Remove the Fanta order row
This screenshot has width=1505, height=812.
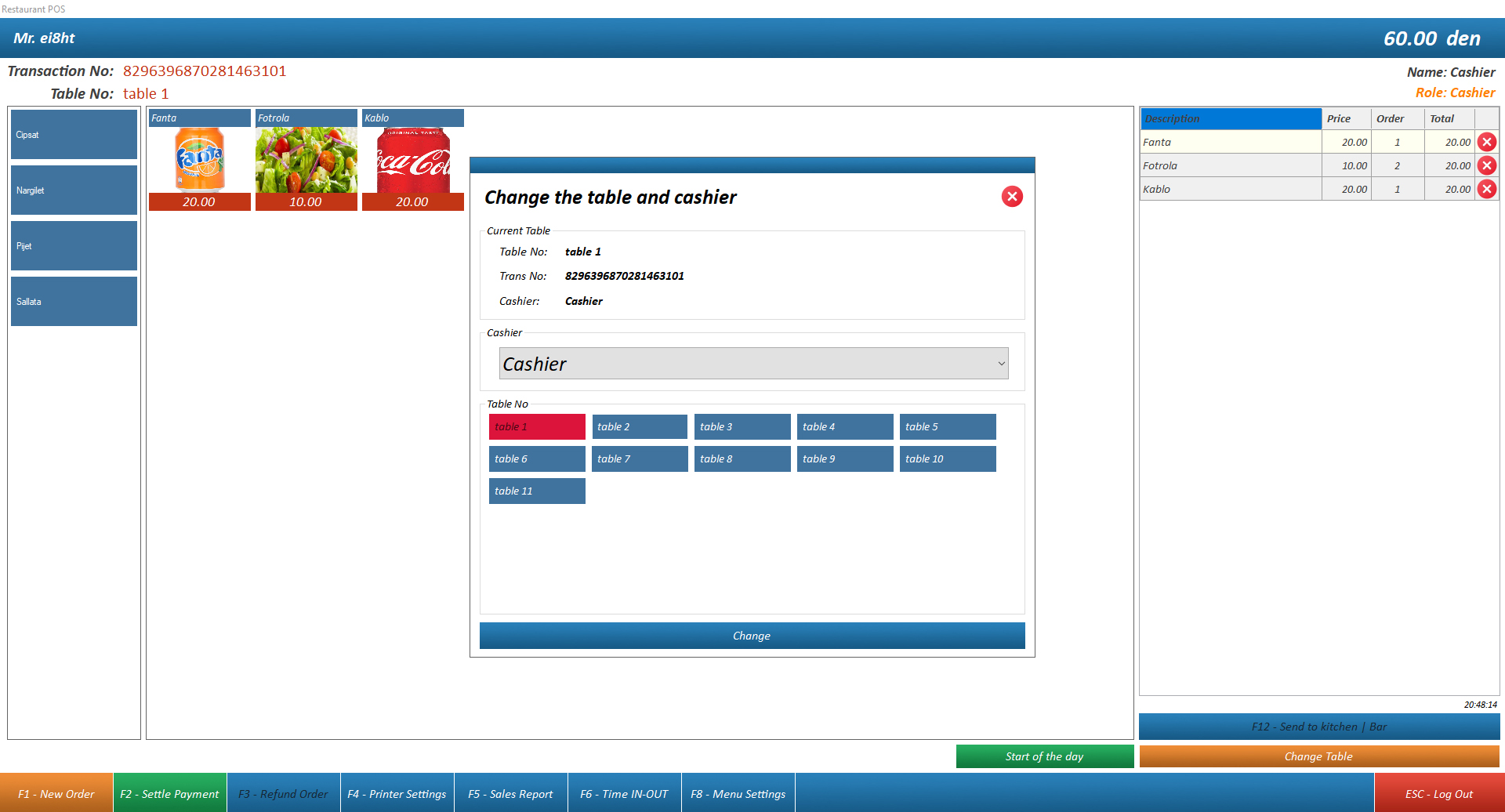coord(1486,142)
